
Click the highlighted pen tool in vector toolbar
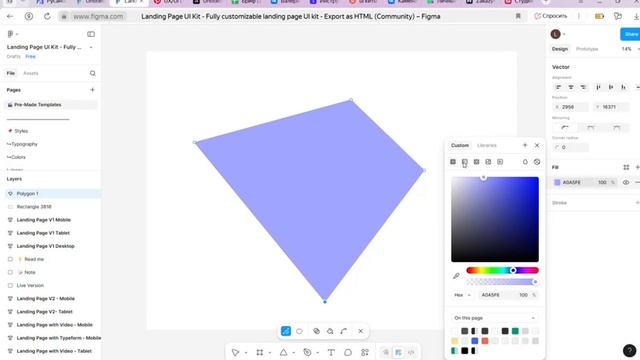point(286,331)
